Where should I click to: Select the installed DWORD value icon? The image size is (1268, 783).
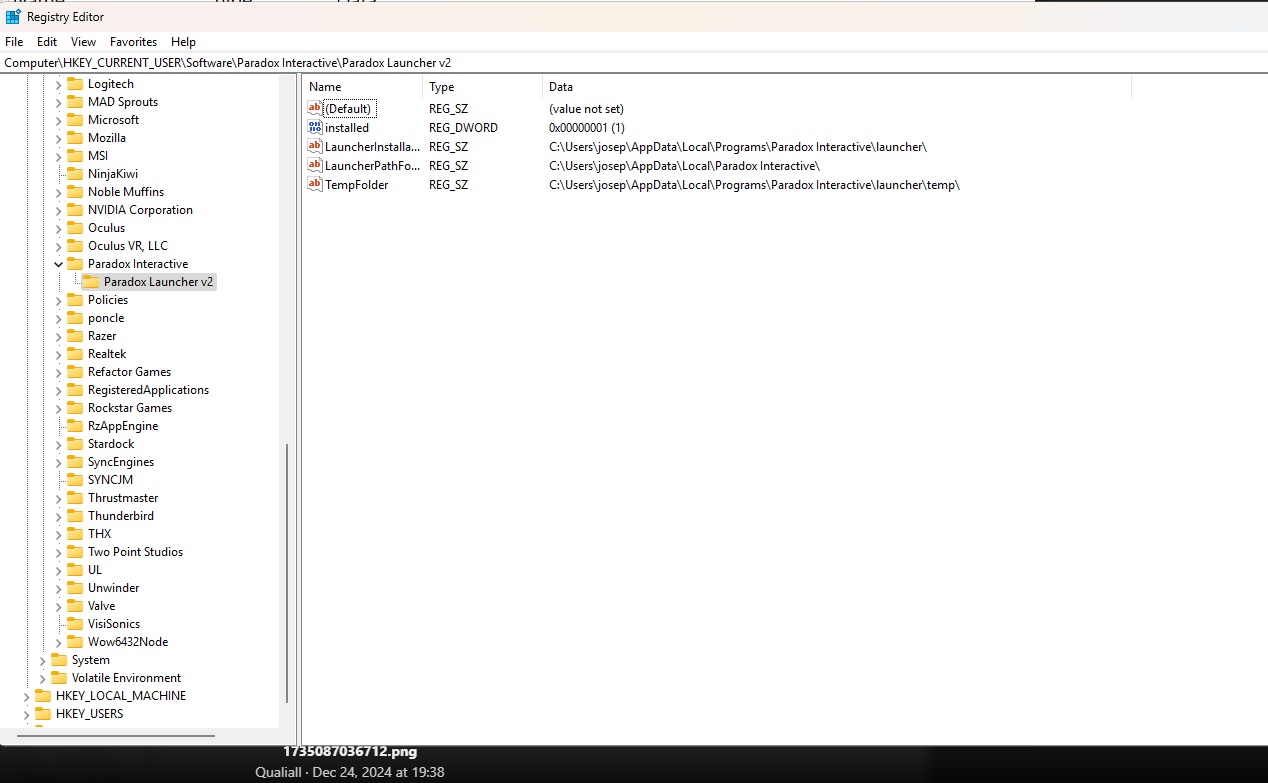tap(315, 127)
